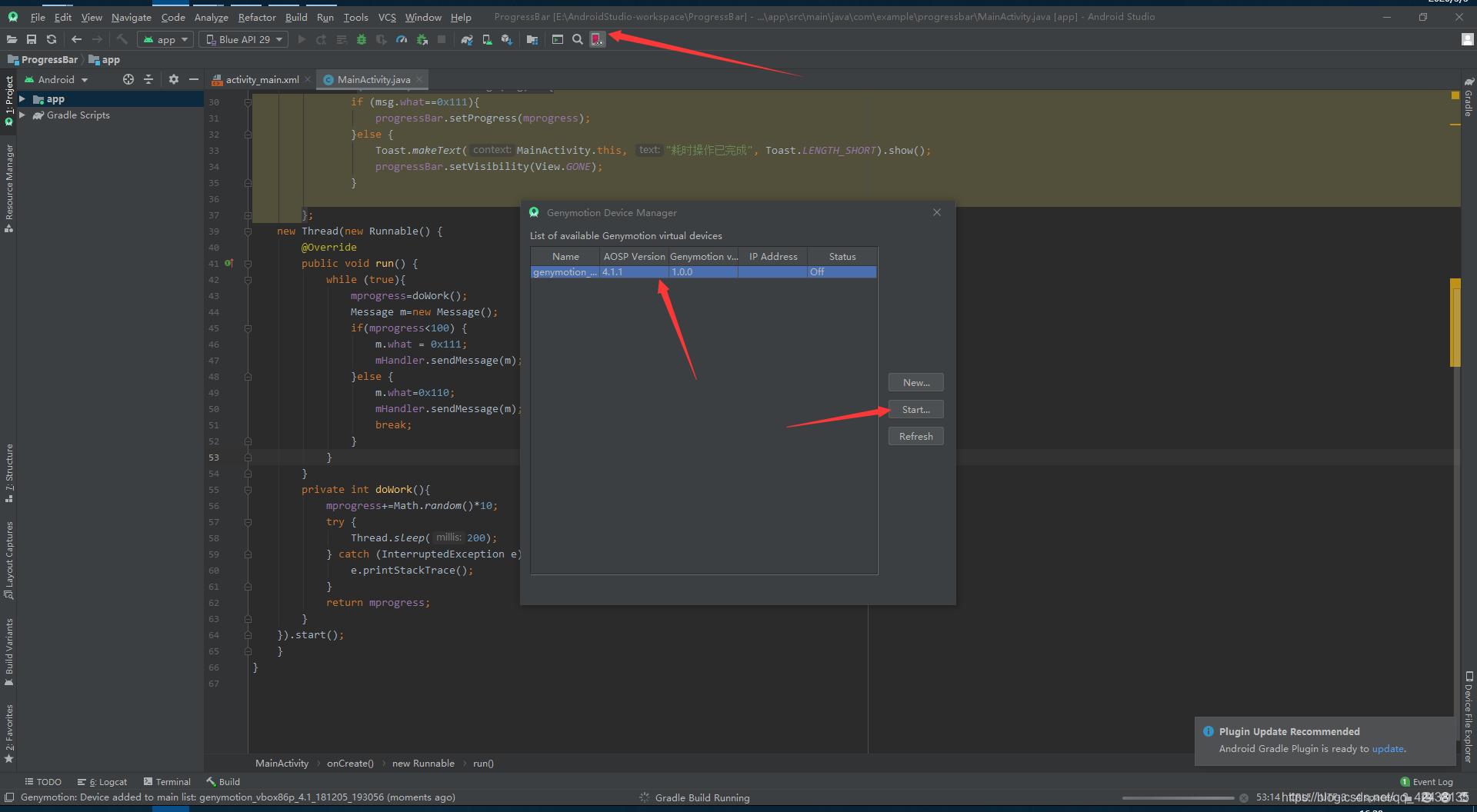Open the Terminal tool window

click(167, 781)
